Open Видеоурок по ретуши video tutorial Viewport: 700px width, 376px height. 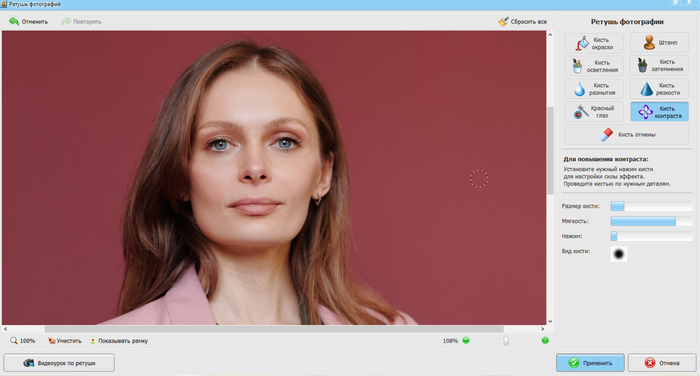pos(59,363)
